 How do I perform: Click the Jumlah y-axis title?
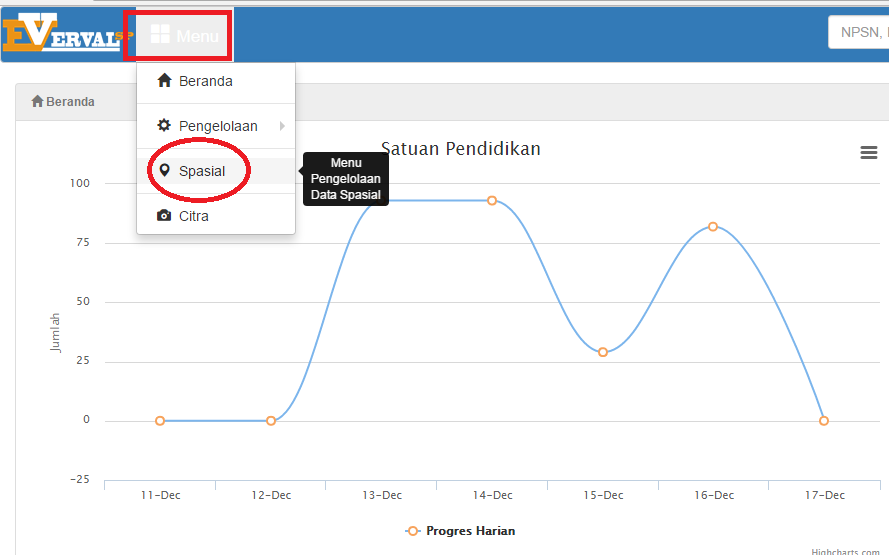[55, 333]
